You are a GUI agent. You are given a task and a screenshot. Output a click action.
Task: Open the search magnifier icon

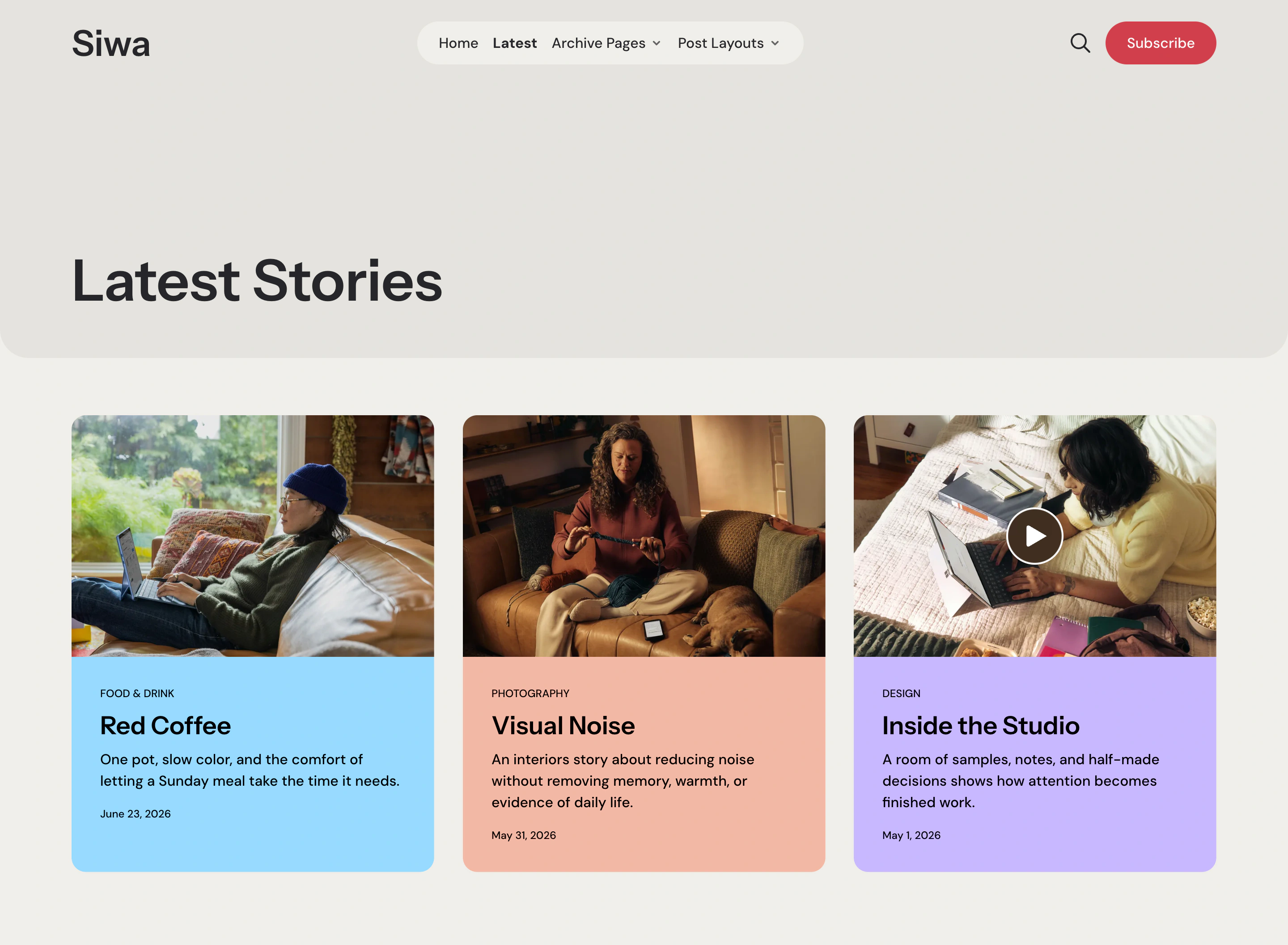pyautogui.click(x=1080, y=43)
